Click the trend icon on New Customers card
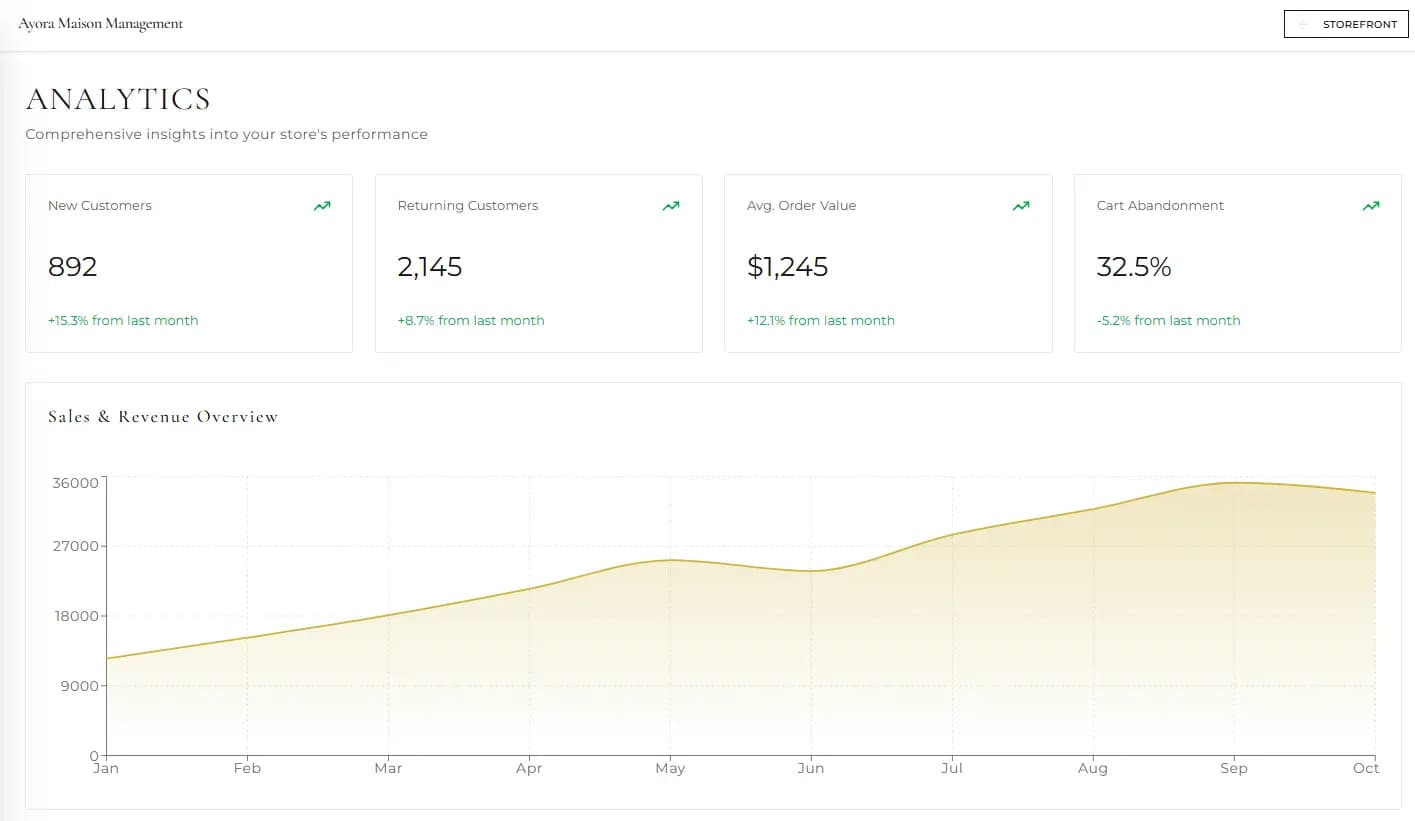This screenshot has width=1415, height=821. (321, 206)
